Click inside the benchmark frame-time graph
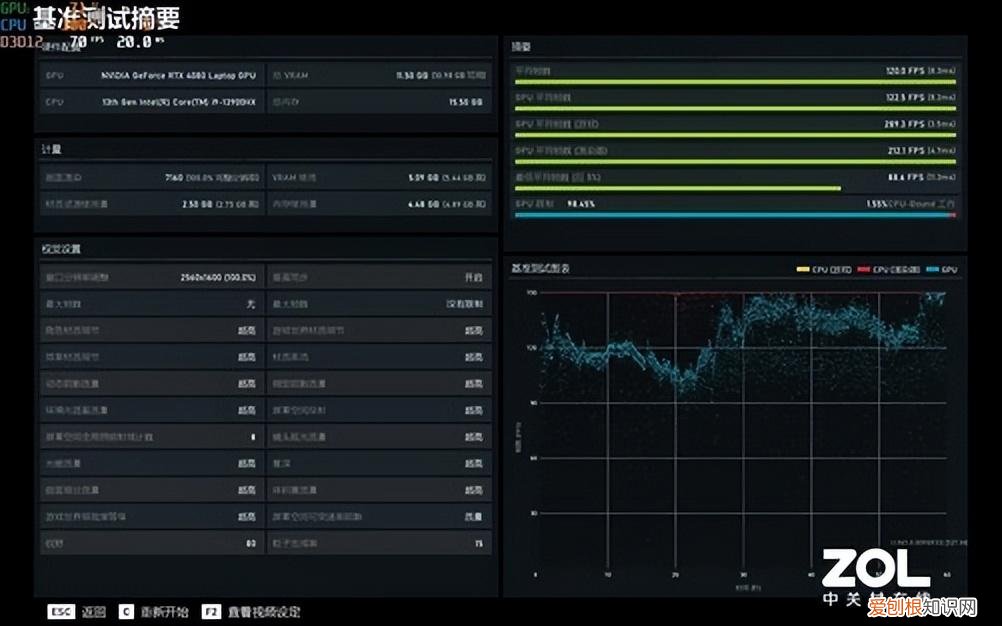Image resolution: width=1002 pixels, height=626 pixels. coord(740,430)
